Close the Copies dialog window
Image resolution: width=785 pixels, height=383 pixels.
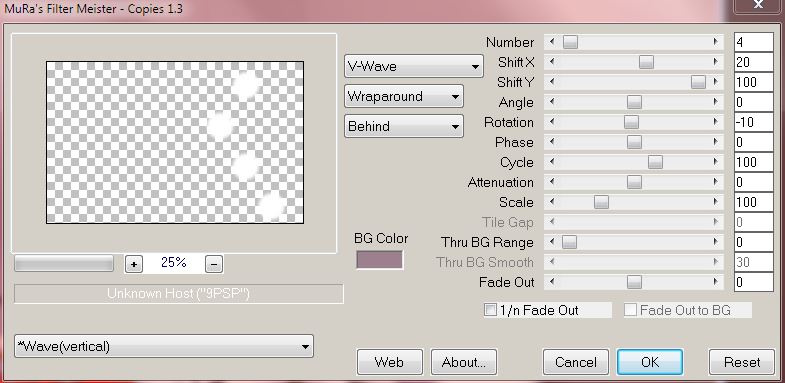click(x=758, y=5)
